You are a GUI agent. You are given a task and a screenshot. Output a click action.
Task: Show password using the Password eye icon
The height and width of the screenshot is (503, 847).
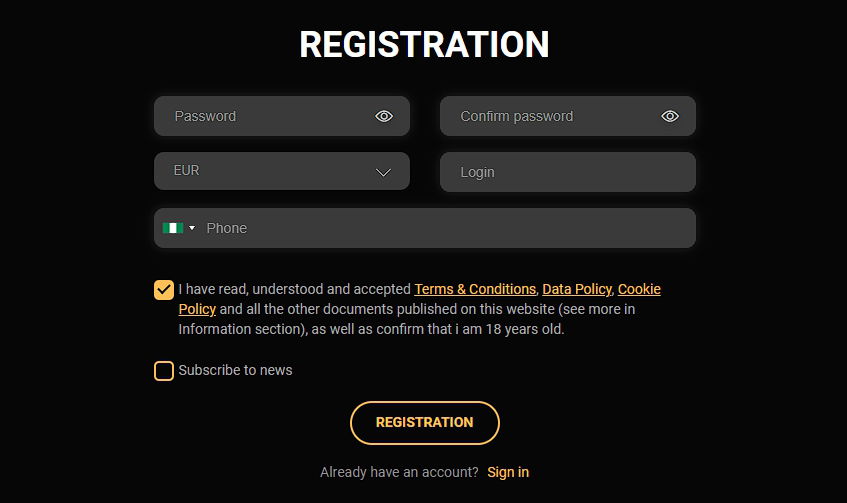pyautogui.click(x=384, y=116)
